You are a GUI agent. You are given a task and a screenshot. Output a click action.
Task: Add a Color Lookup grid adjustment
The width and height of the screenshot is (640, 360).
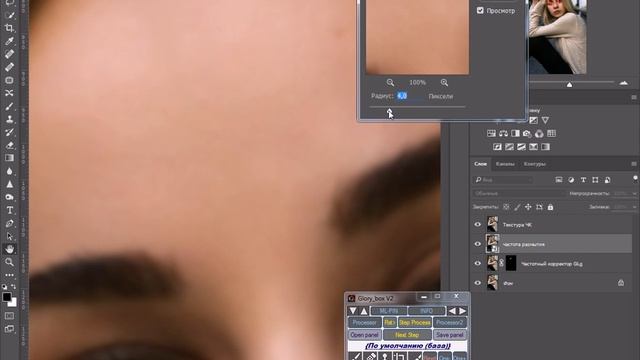[x=551, y=133]
